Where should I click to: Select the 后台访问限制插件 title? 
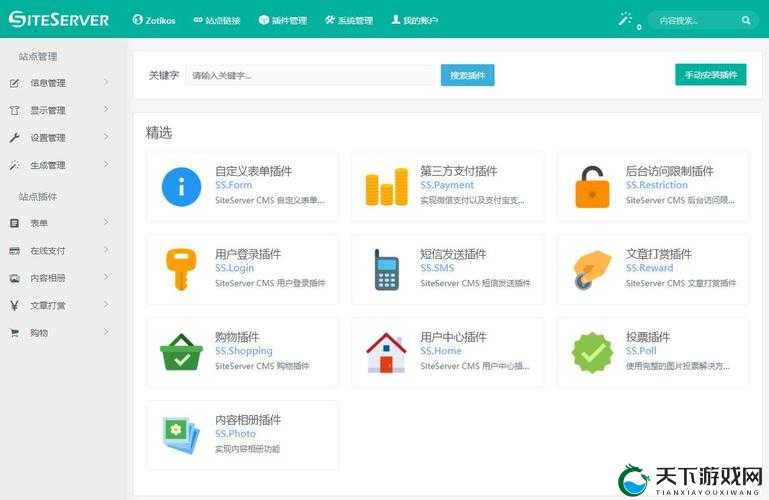[669, 171]
